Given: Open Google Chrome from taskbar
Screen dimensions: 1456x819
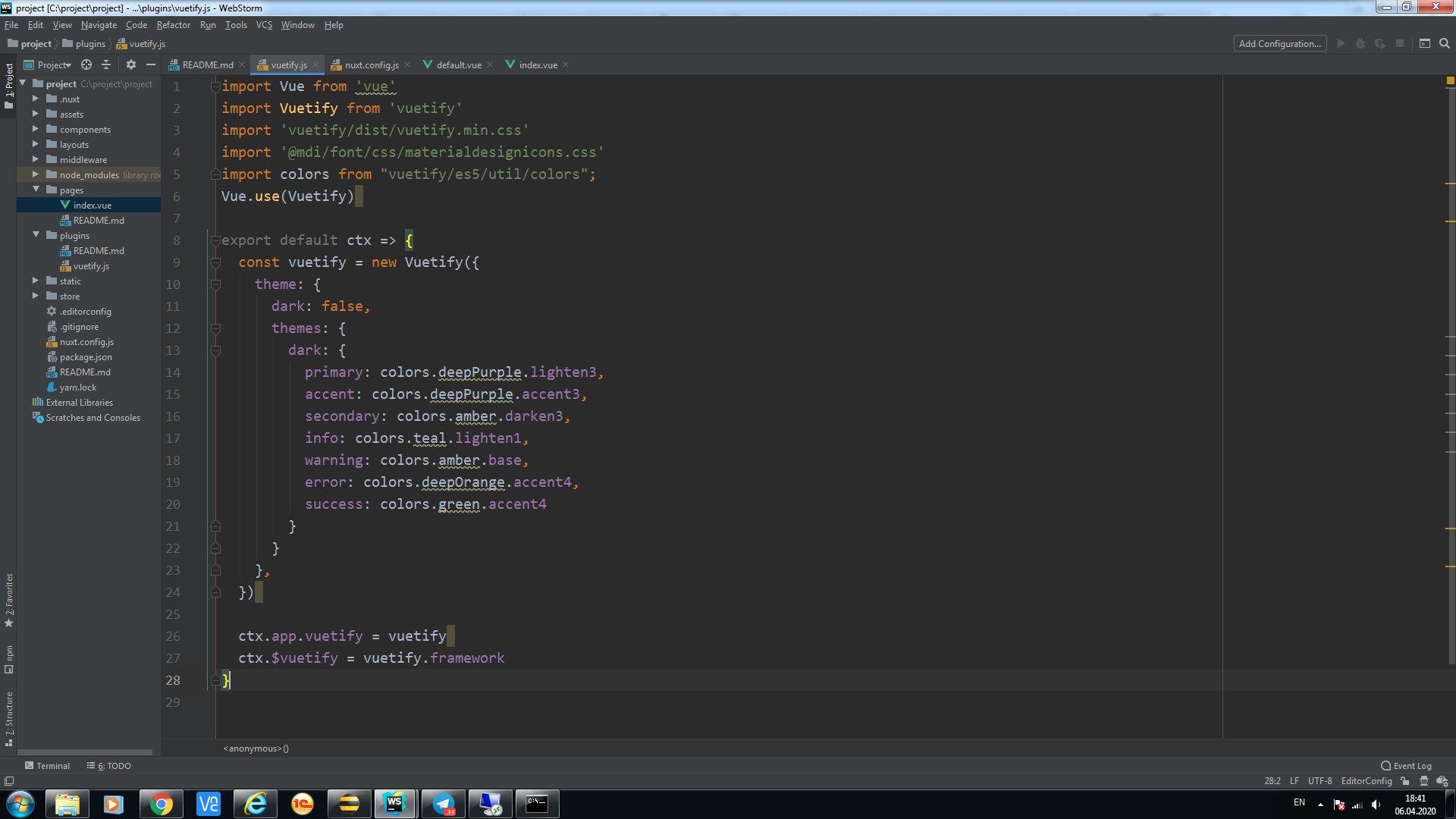Looking at the screenshot, I should click(161, 804).
